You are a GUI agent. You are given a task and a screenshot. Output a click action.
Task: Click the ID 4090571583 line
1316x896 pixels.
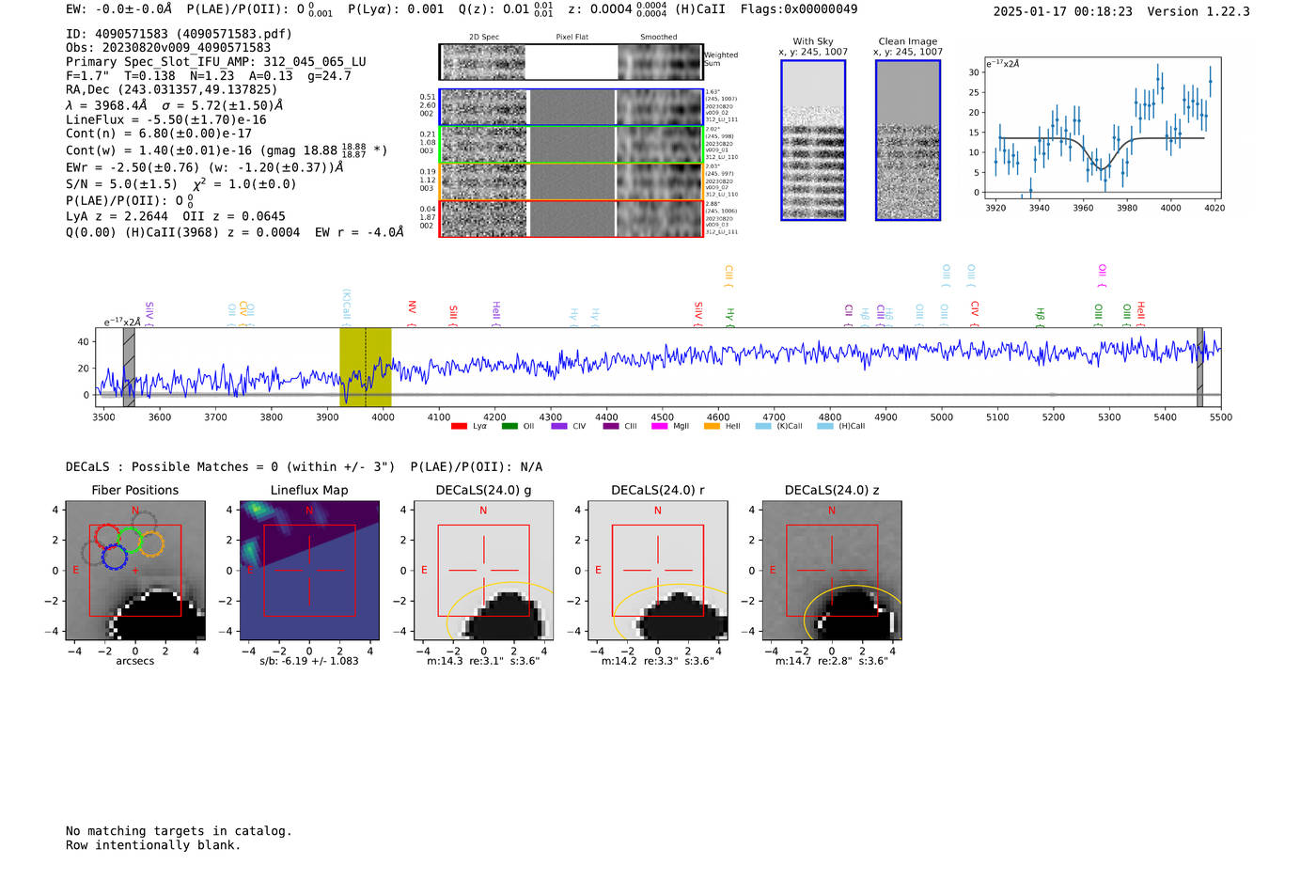(179, 34)
